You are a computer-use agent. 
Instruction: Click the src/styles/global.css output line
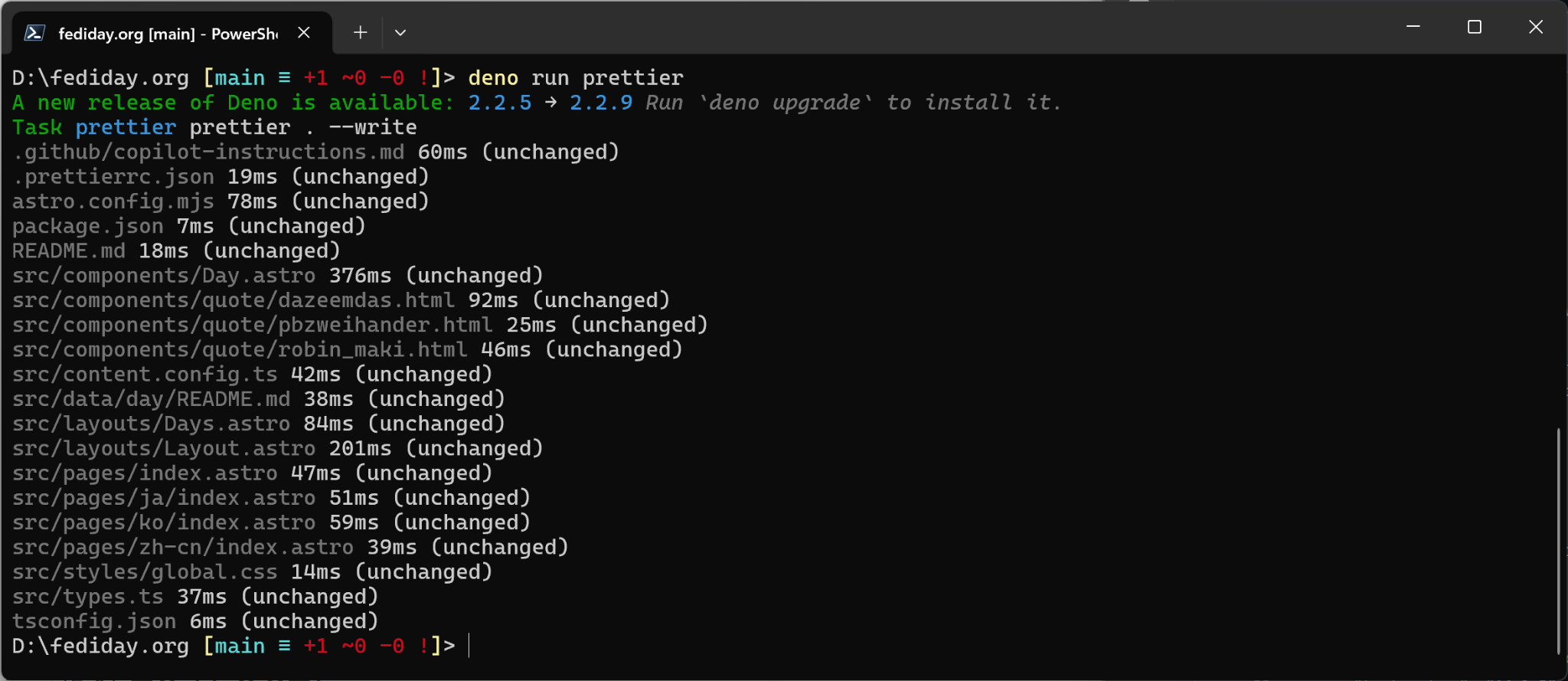[145, 572]
